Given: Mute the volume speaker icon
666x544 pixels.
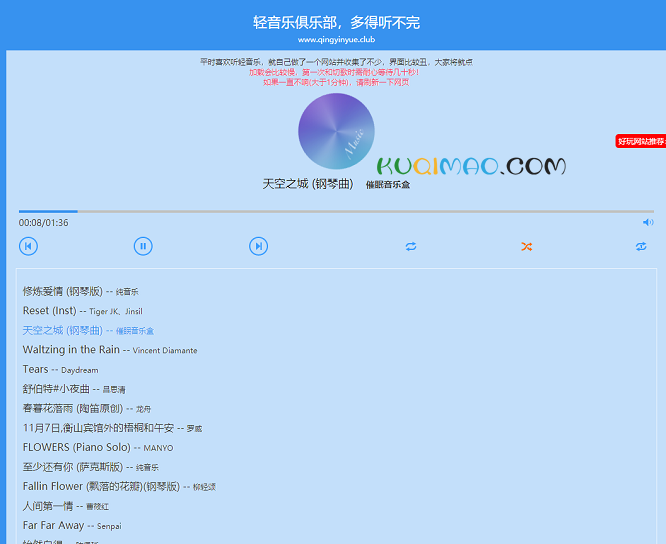Looking at the screenshot, I should coord(648,222).
